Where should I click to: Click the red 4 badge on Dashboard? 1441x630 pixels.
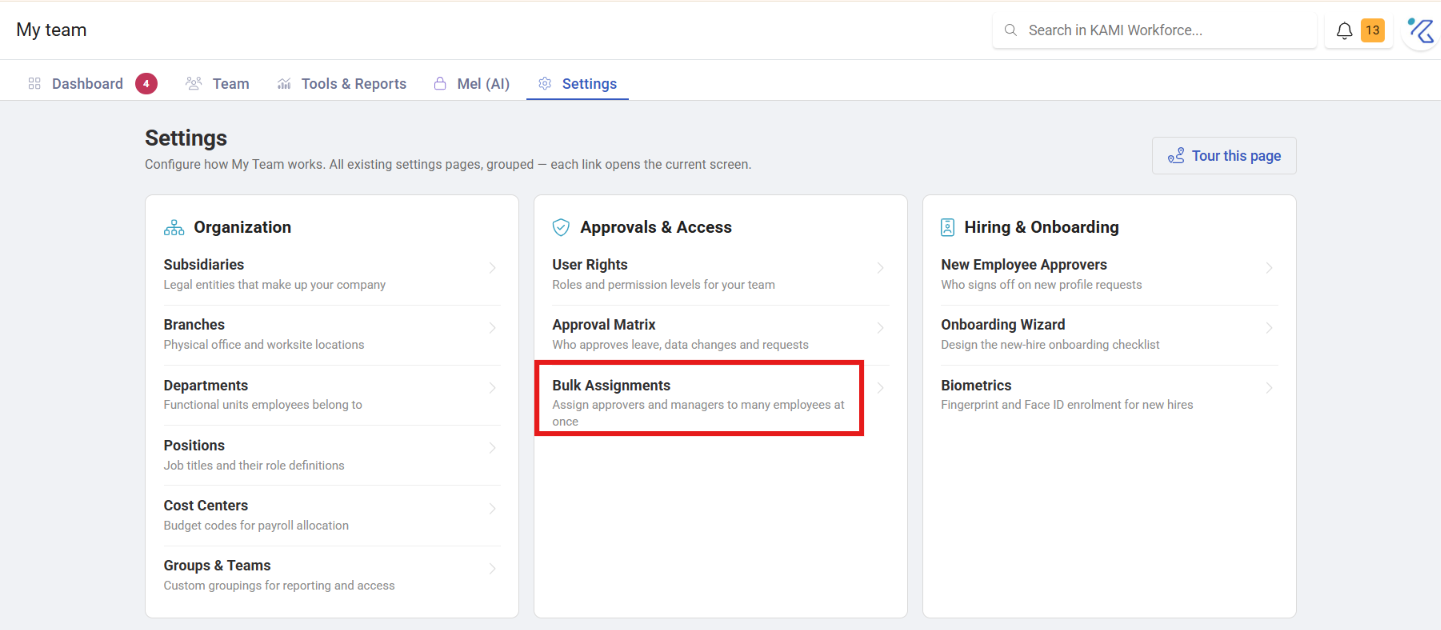pos(146,84)
